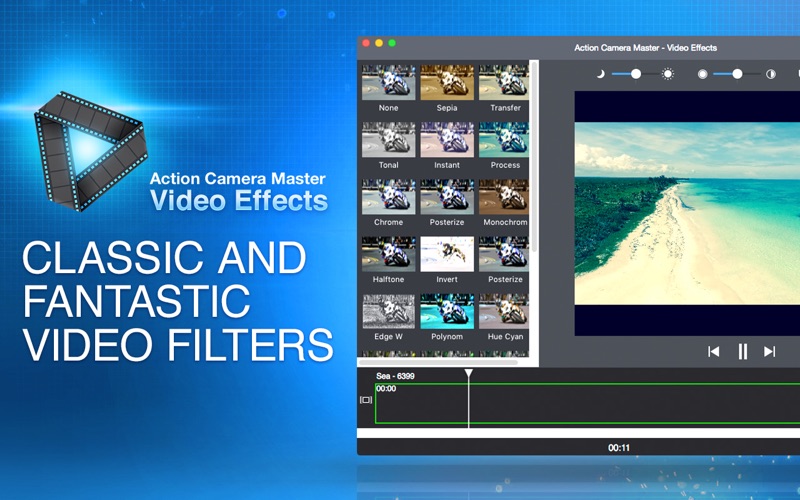
Task: Apply the Monochrom filter
Action: (504, 196)
